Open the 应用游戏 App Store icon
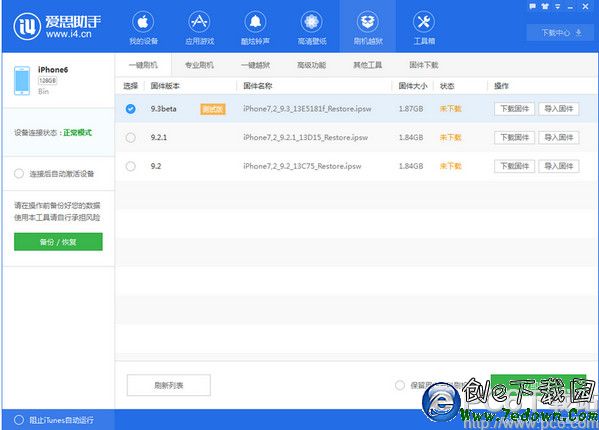Image resolution: width=599 pixels, height=430 pixels. pyautogui.click(x=199, y=28)
